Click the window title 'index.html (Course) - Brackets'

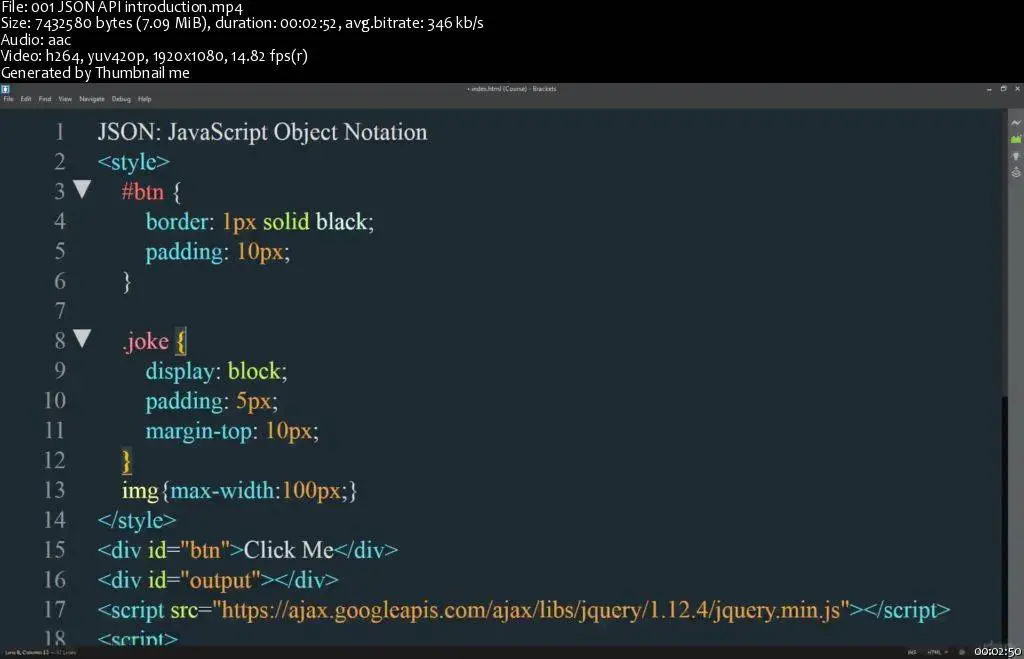tap(512, 89)
